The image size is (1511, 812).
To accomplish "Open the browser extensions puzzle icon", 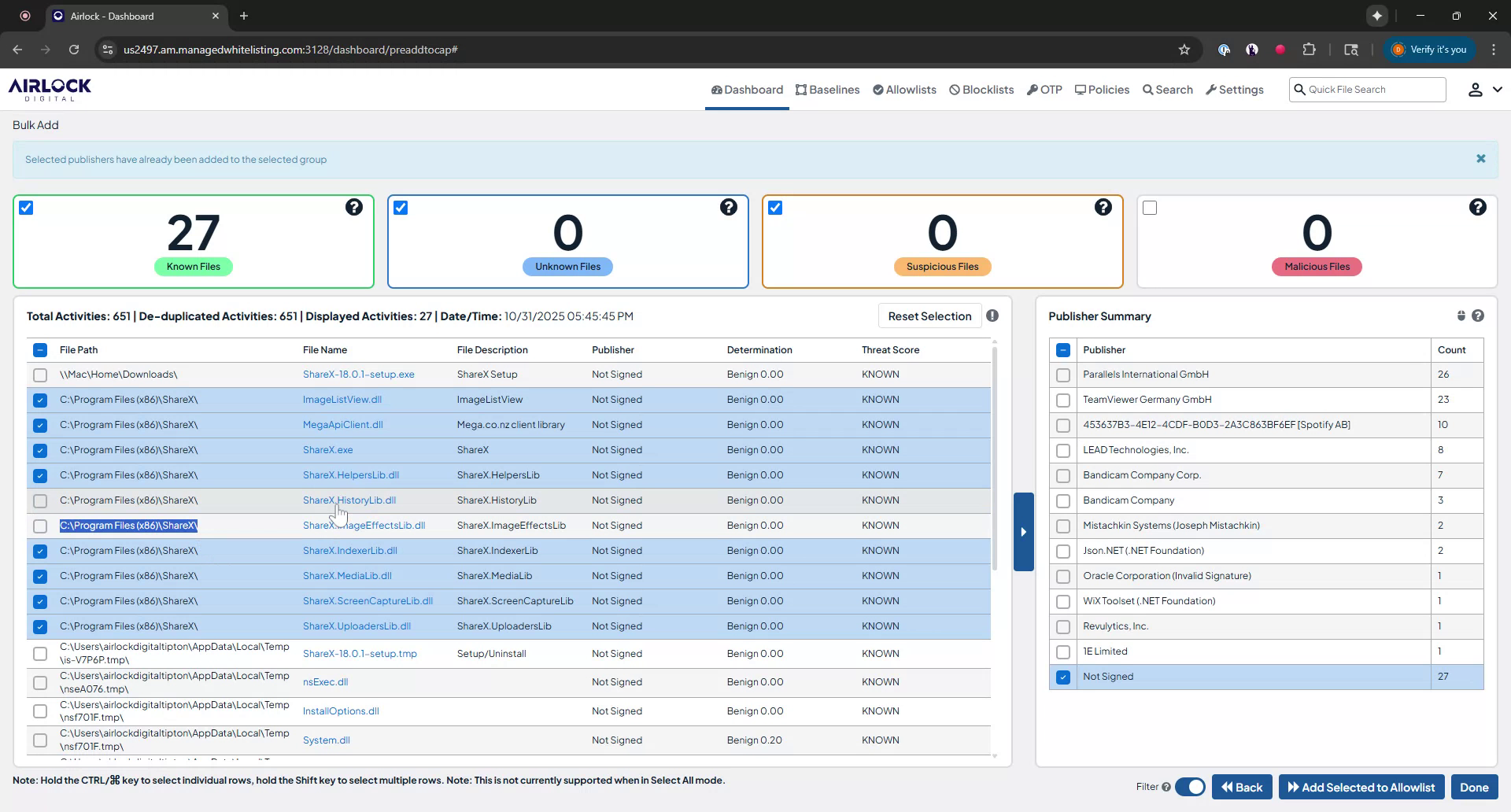I will pyautogui.click(x=1309, y=50).
